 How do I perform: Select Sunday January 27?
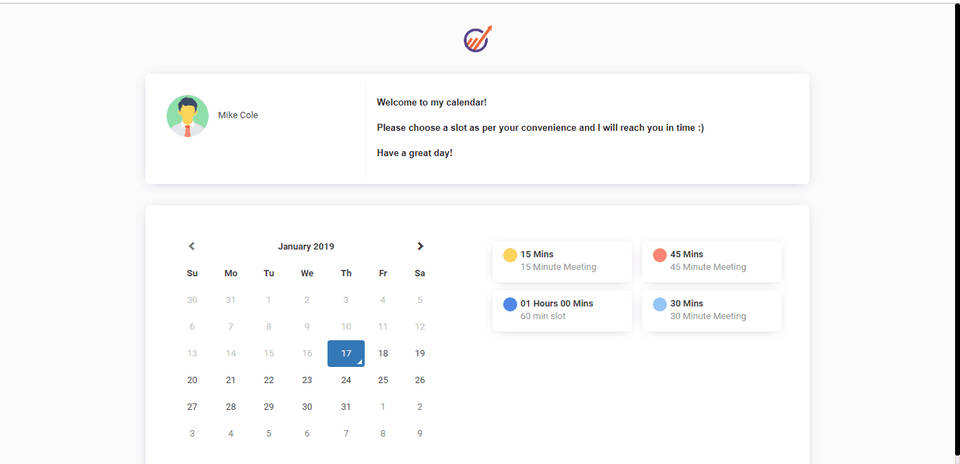coord(192,407)
